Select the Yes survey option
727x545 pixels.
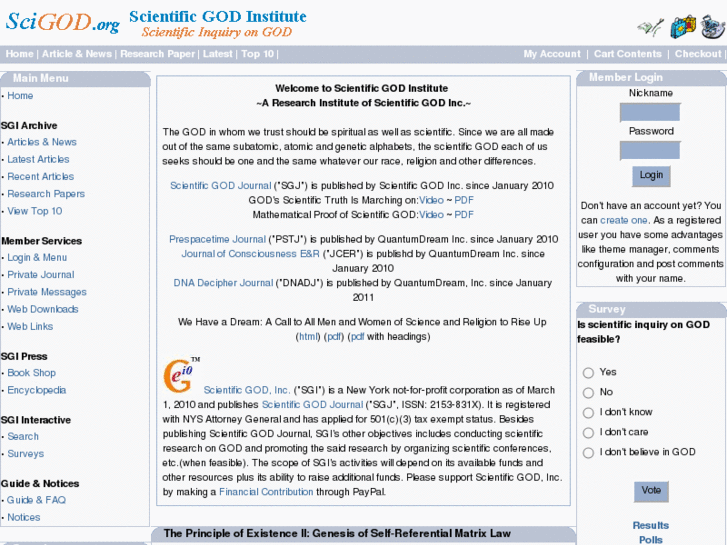click(x=588, y=372)
